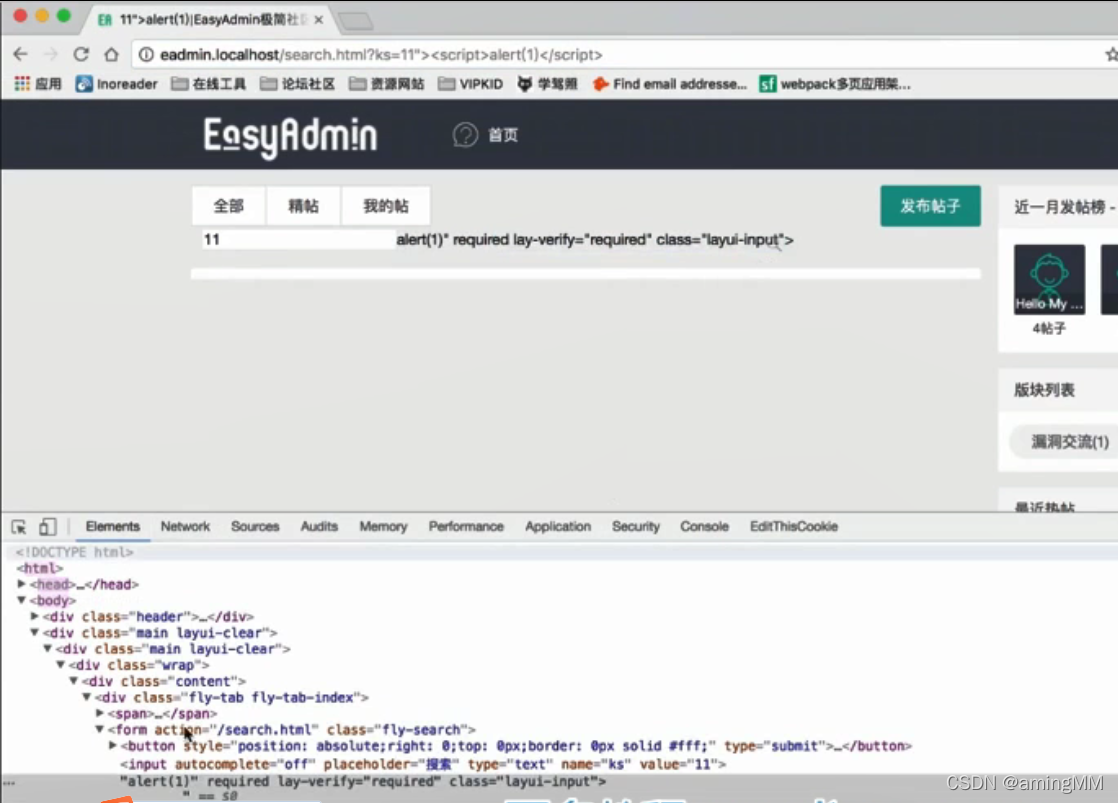Image resolution: width=1118 pixels, height=803 pixels.
Task: Click the Hello My user avatar
Action: (1050, 280)
